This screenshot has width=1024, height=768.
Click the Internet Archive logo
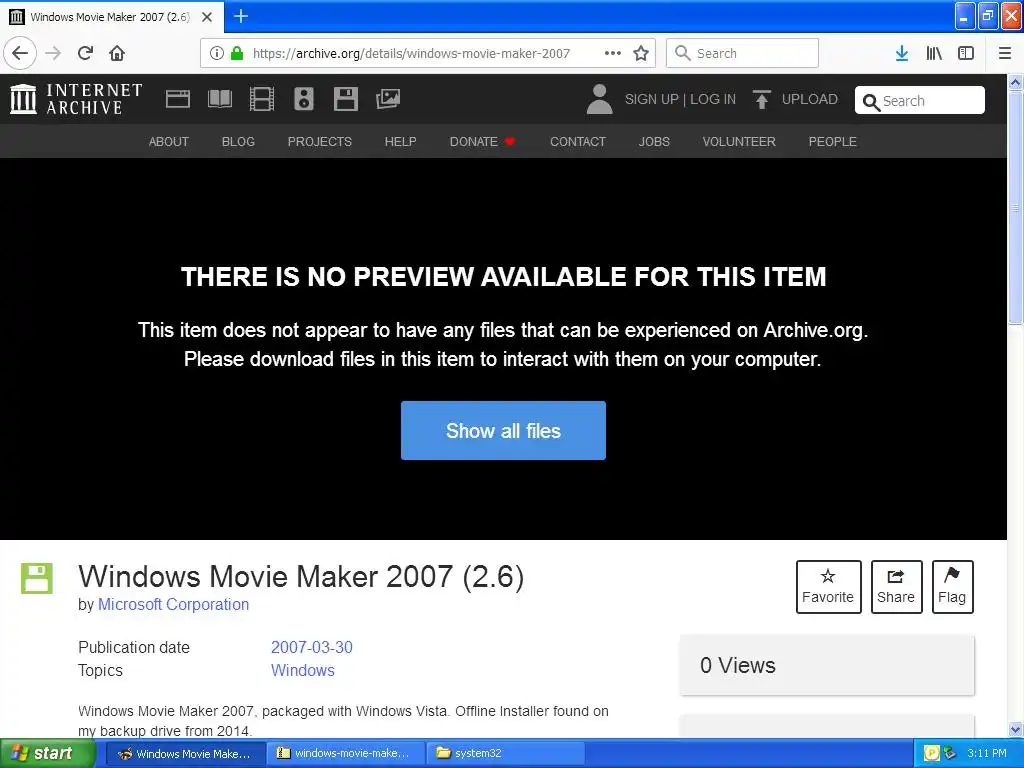pos(76,99)
